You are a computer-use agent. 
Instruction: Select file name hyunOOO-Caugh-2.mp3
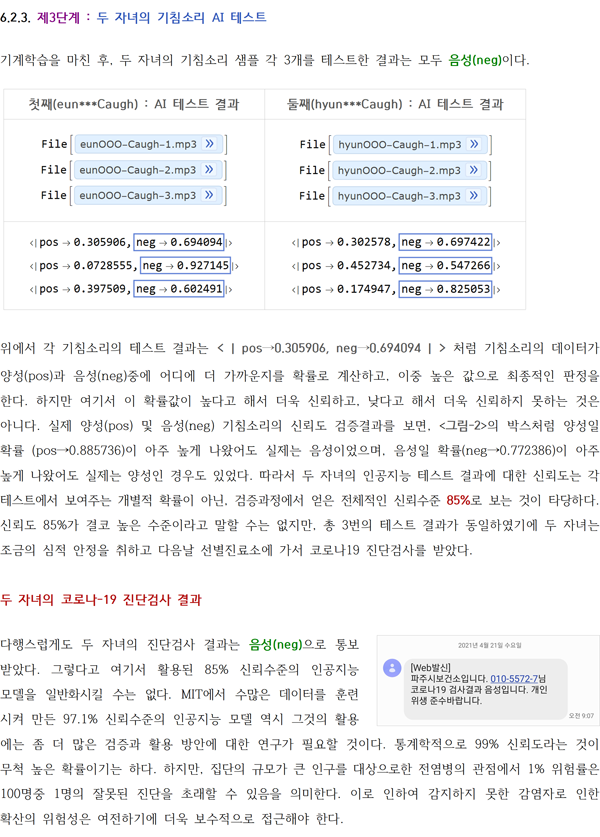tap(399, 170)
